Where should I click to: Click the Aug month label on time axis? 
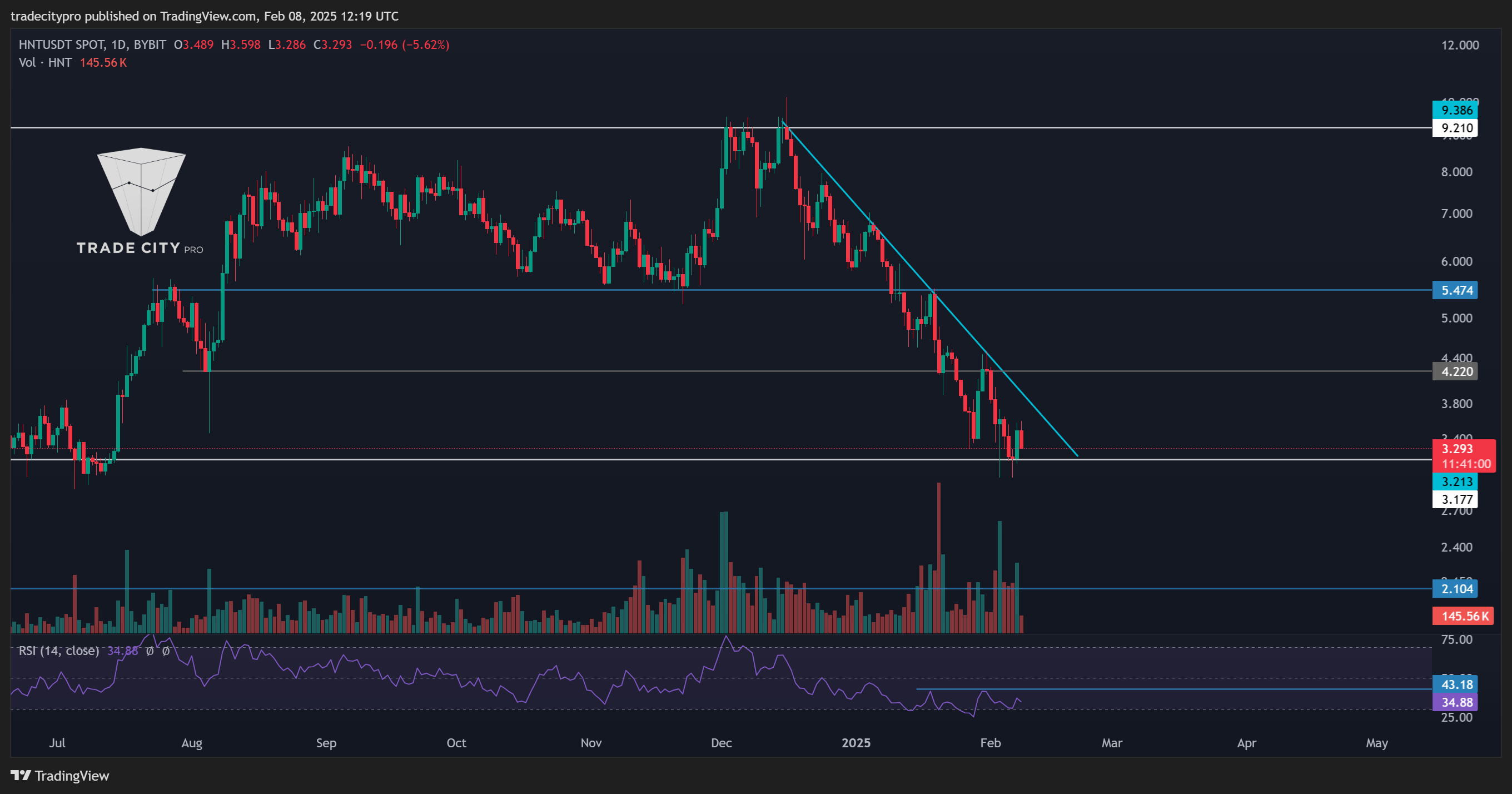coord(191,743)
